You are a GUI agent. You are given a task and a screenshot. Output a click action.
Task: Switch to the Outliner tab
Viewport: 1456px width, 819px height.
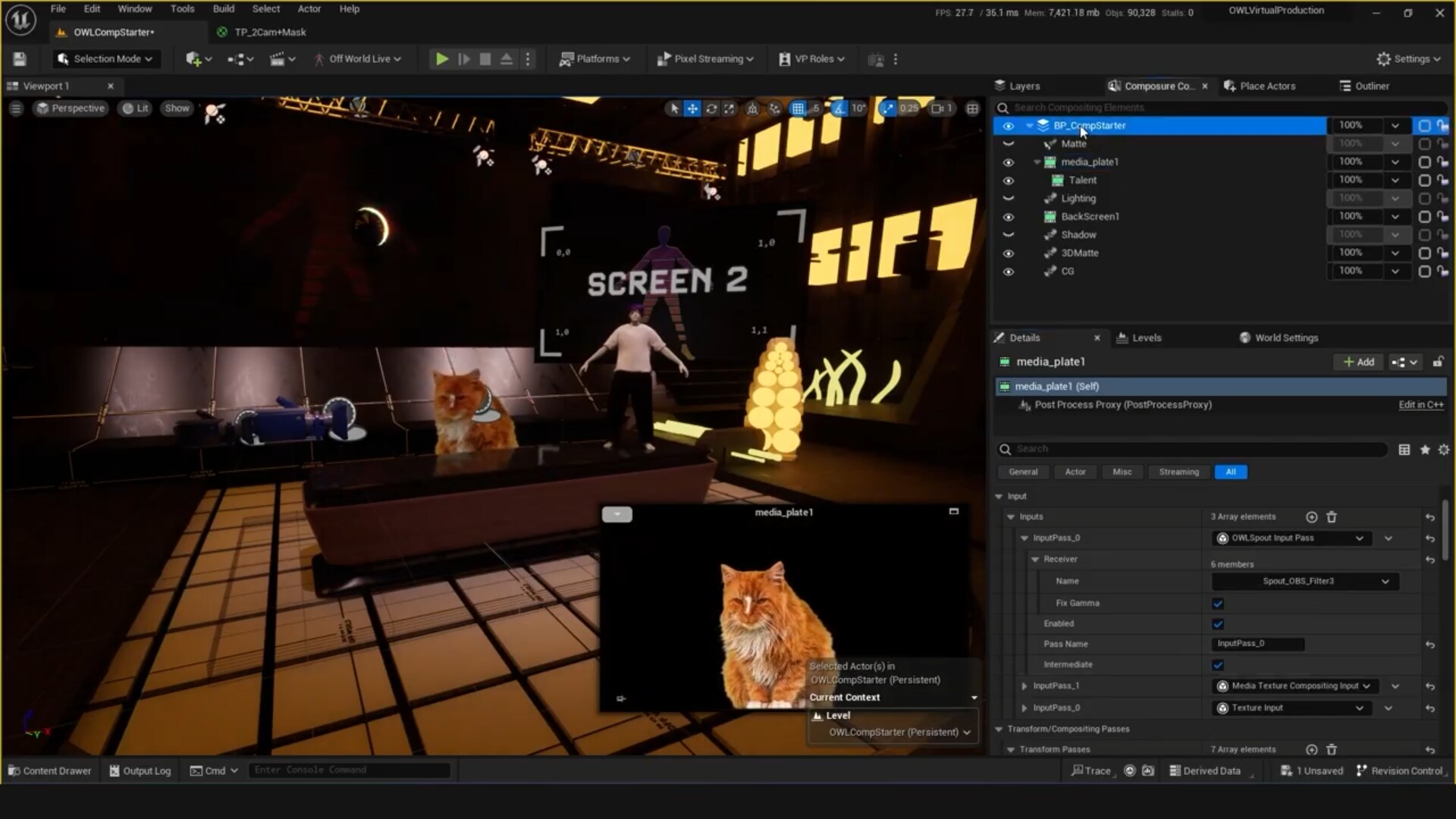click(x=1365, y=86)
